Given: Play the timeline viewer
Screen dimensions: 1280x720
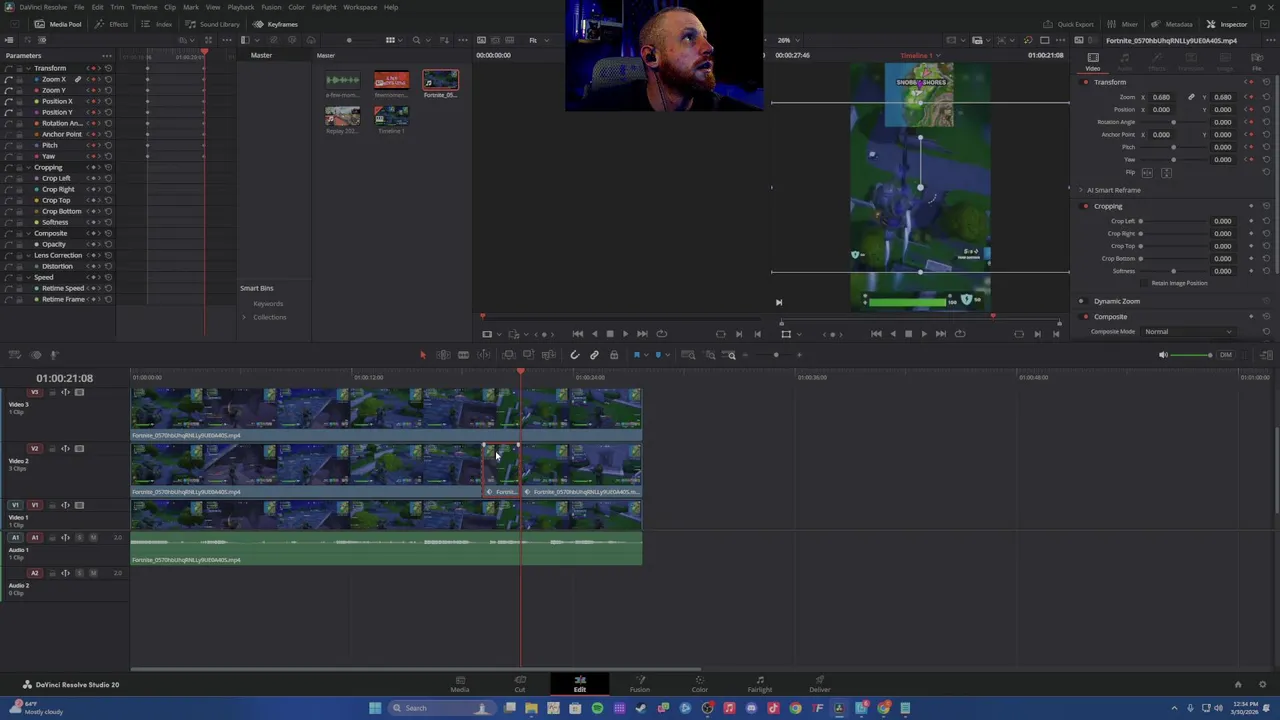Looking at the screenshot, I should (923, 334).
